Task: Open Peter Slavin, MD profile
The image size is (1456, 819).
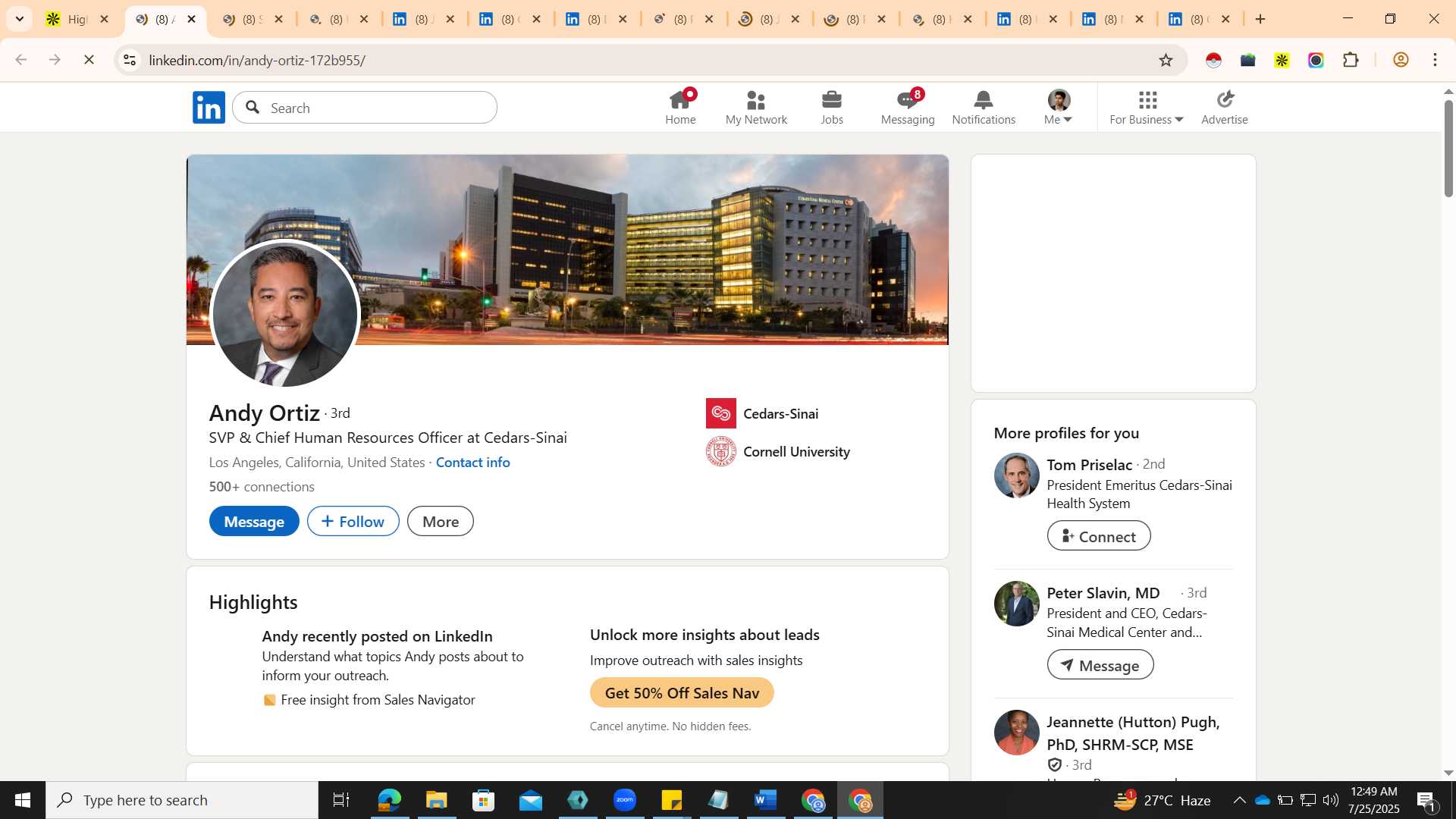Action: (x=1103, y=592)
